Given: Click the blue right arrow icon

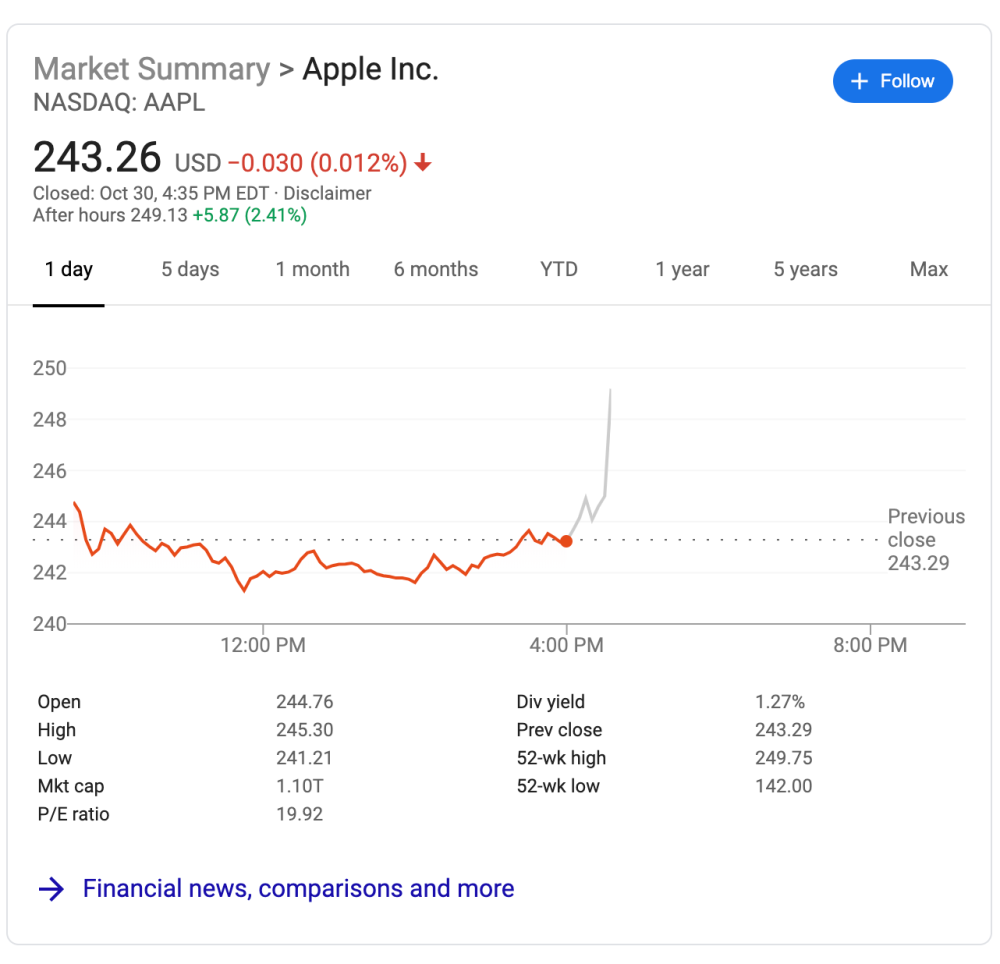Looking at the screenshot, I should (51, 889).
